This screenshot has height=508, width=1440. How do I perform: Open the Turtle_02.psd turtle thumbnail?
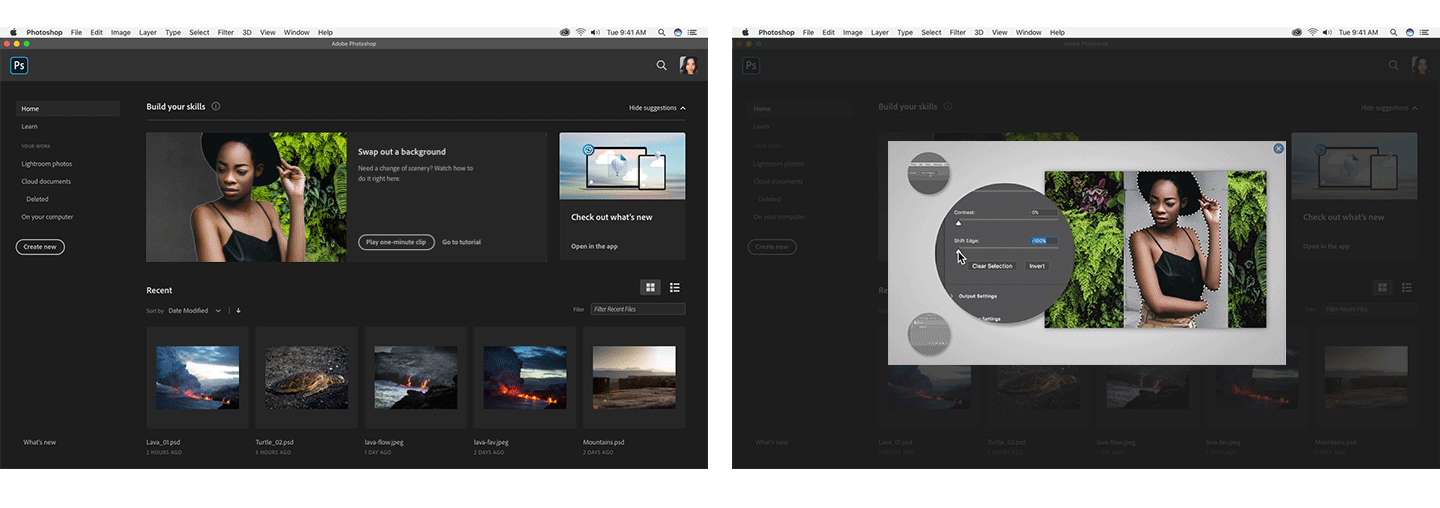click(x=307, y=377)
